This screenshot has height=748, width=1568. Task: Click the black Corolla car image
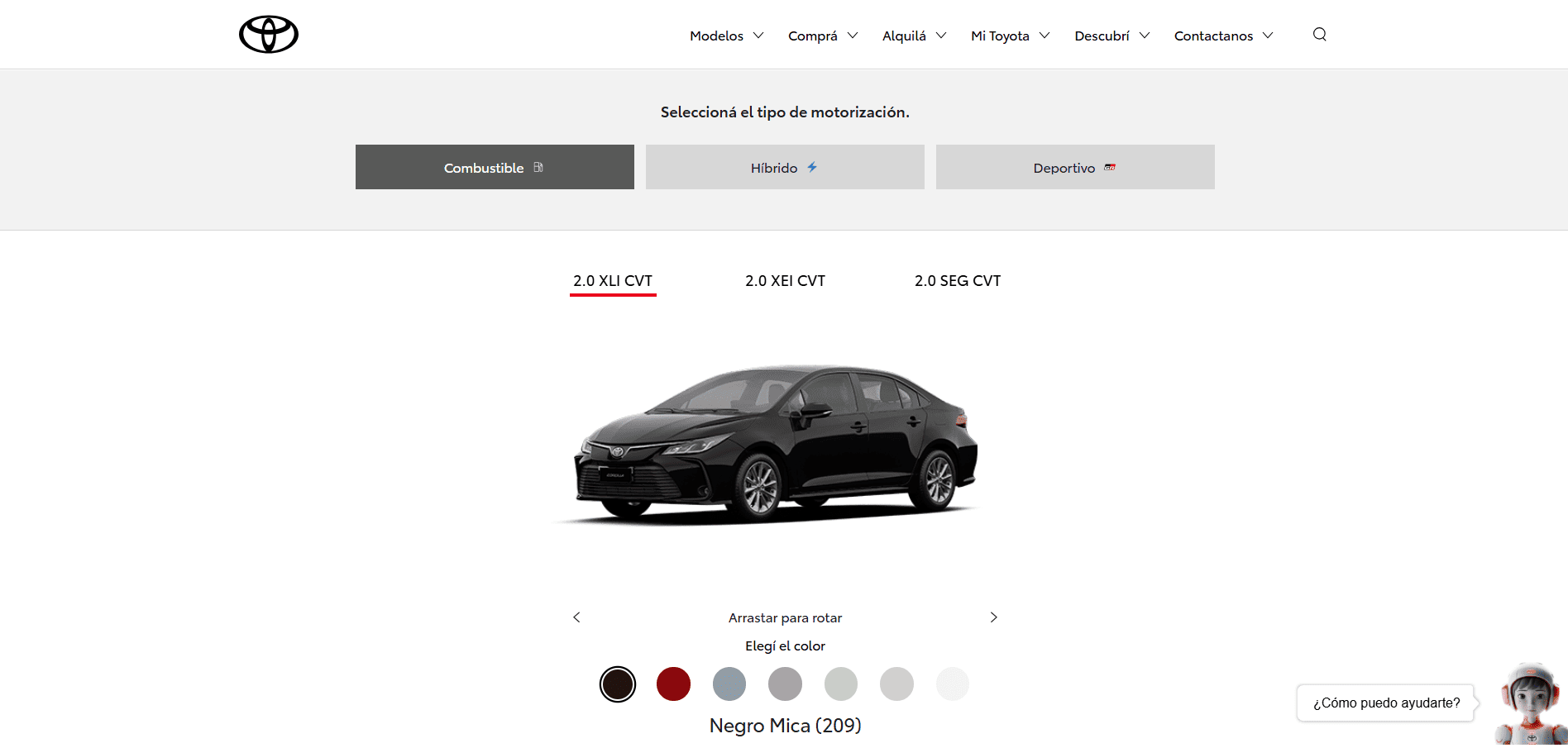[776, 445]
